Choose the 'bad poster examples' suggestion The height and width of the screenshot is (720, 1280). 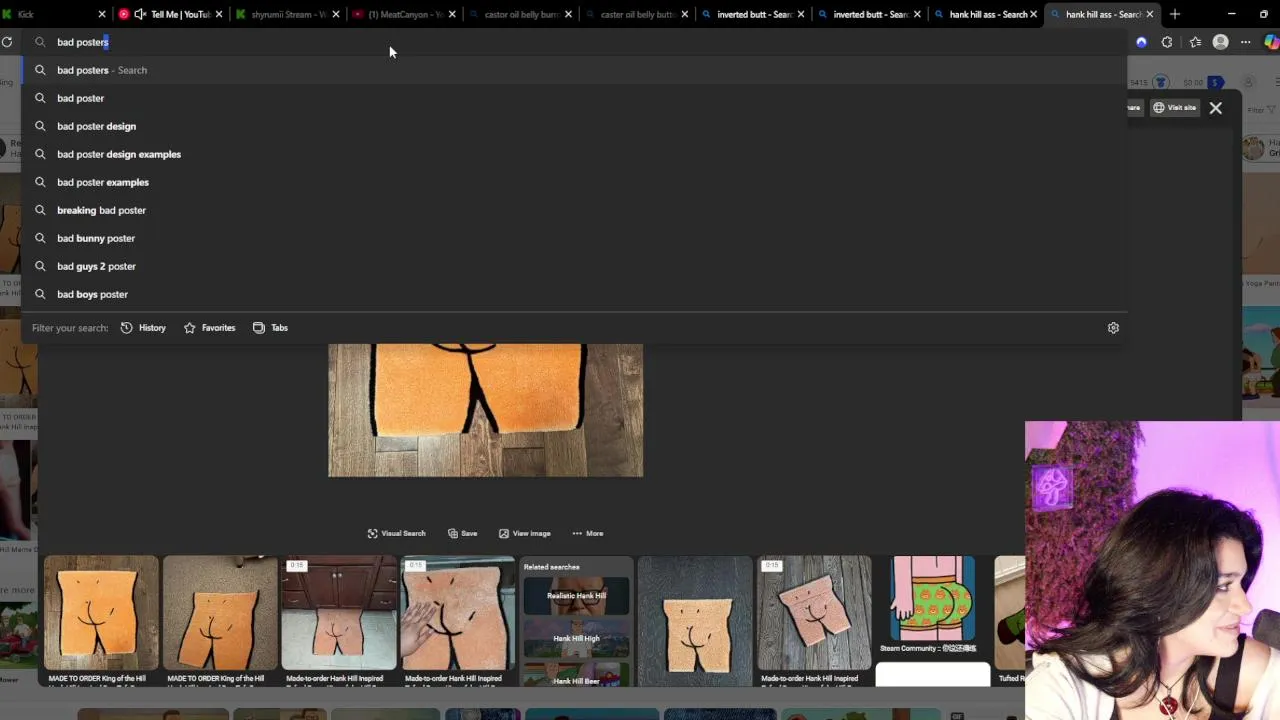click(574, 182)
